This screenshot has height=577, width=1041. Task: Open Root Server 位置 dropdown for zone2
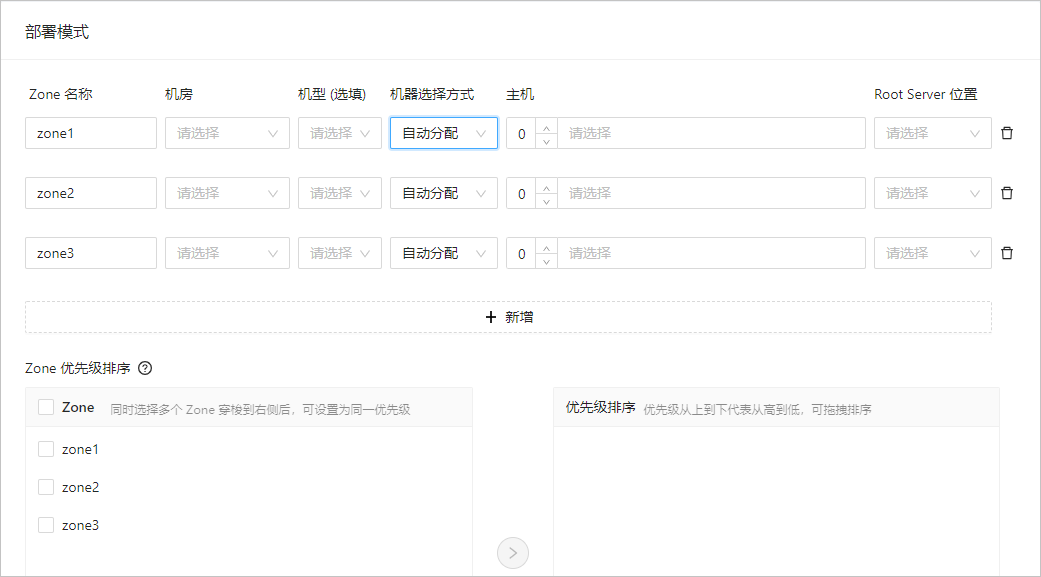click(x=933, y=193)
